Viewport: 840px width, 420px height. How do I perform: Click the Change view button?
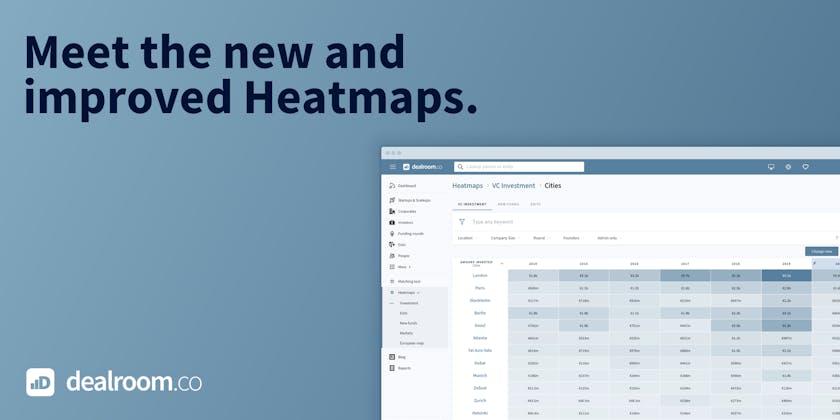tap(821, 252)
